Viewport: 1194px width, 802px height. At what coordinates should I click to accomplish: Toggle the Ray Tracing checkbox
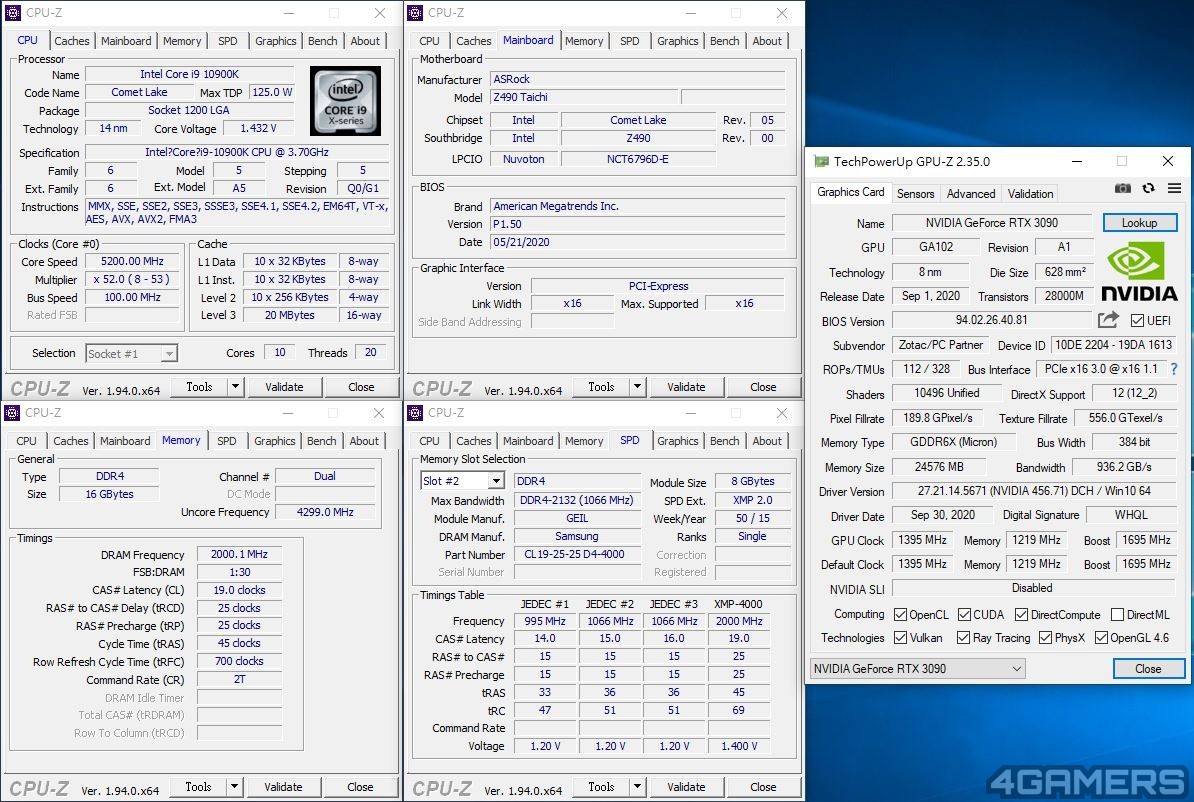pos(963,637)
